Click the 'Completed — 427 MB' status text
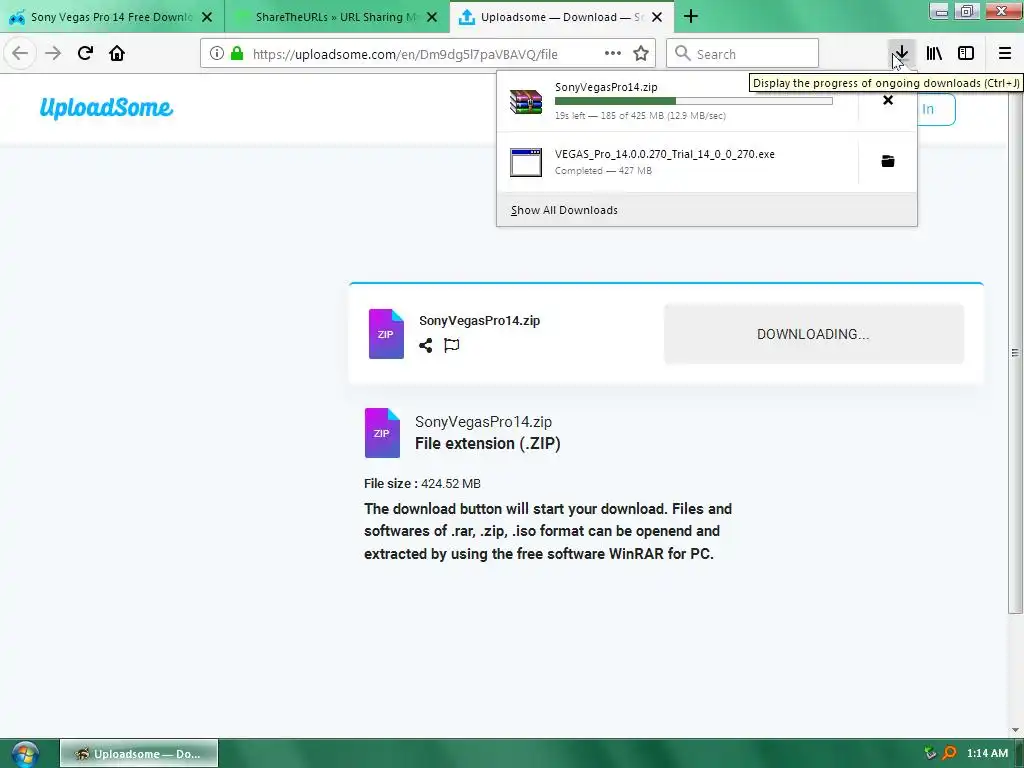The width and height of the screenshot is (1024, 768). click(603, 170)
